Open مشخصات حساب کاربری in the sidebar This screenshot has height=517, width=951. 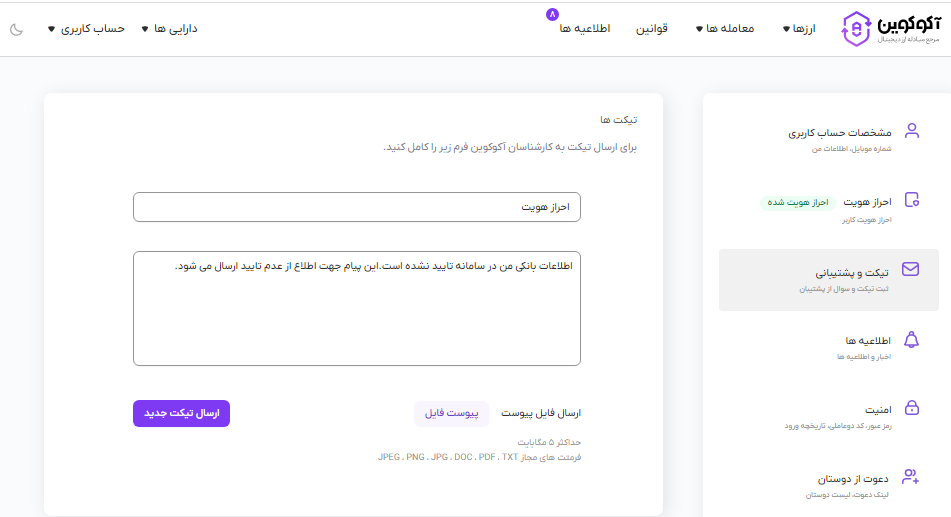click(840, 132)
